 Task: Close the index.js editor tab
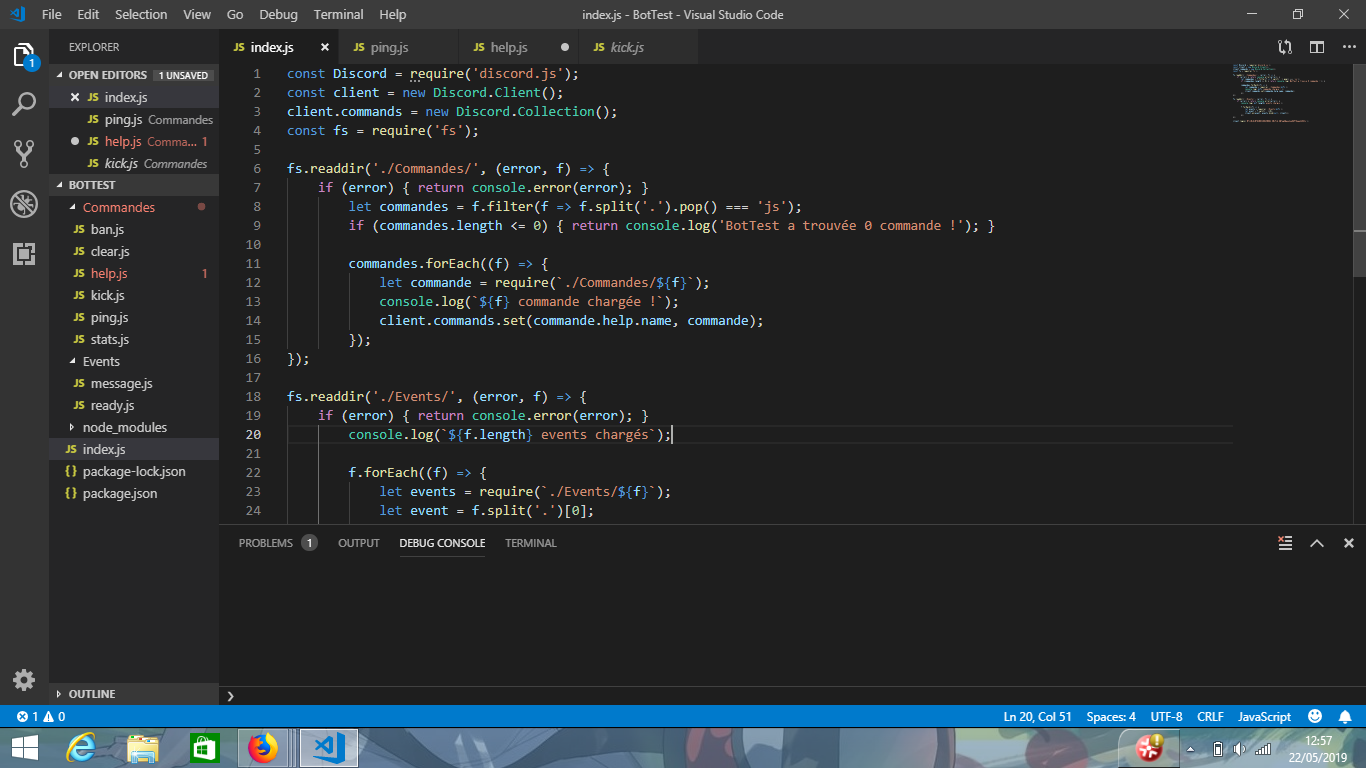click(325, 47)
